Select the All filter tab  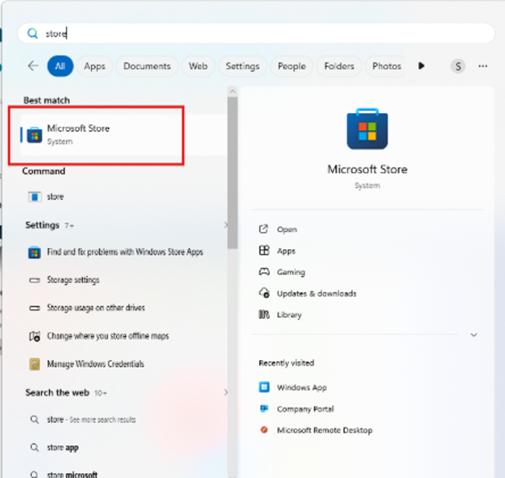tap(60, 66)
